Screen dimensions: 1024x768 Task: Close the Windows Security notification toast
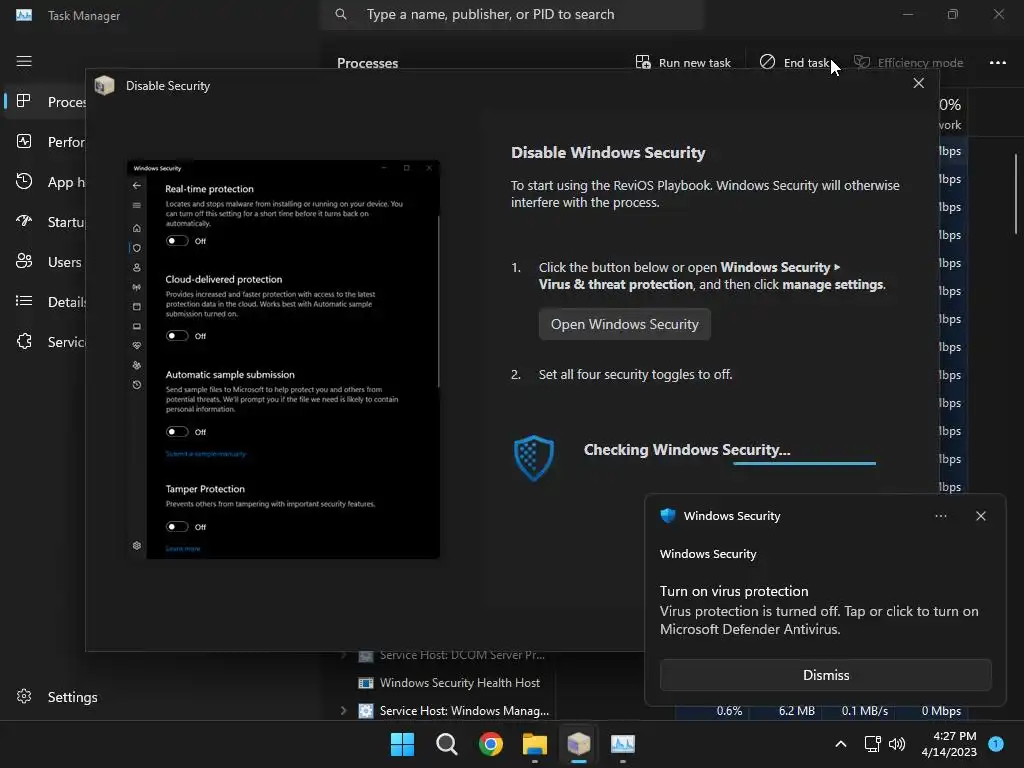pos(980,516)
